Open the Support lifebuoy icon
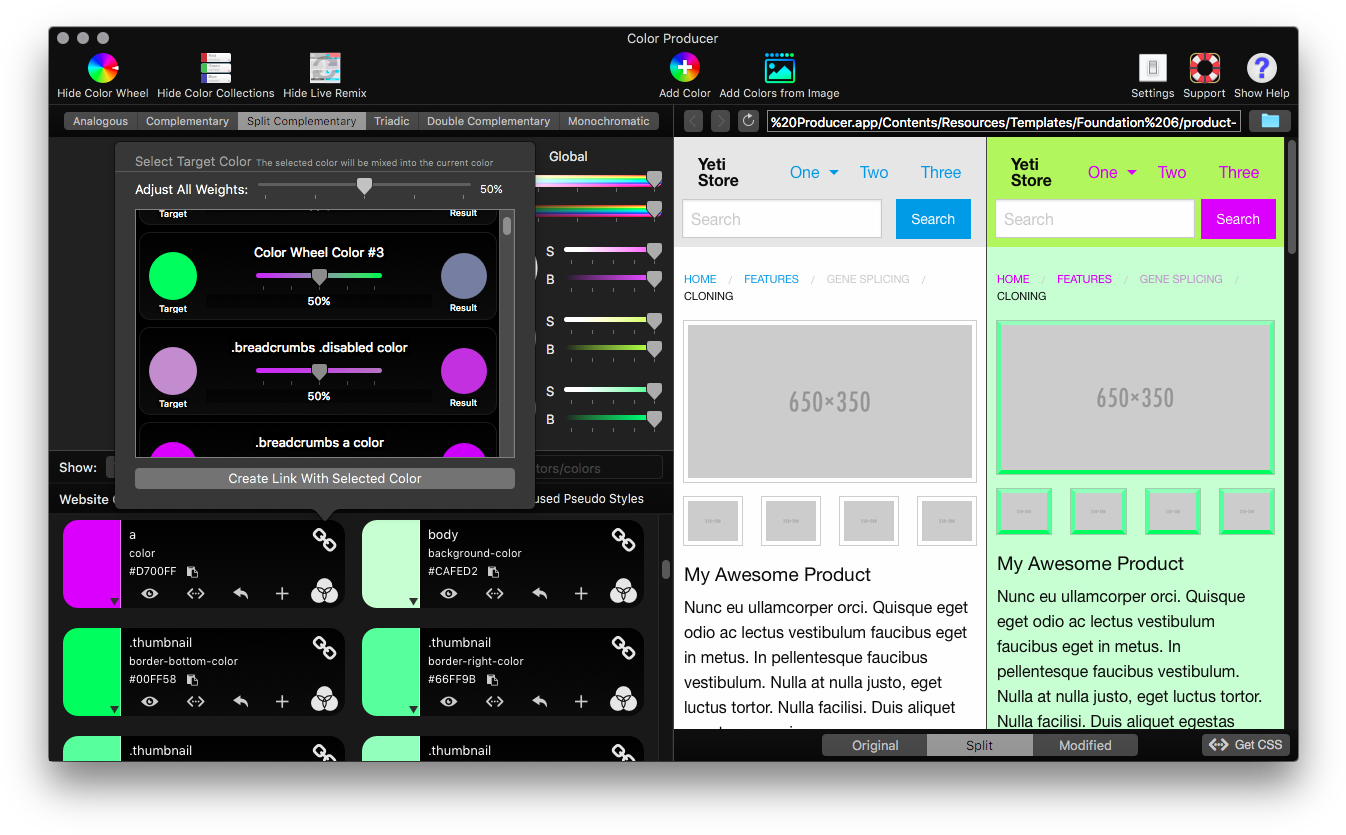The image size is (1346, 835). (x=1204, y=69)
